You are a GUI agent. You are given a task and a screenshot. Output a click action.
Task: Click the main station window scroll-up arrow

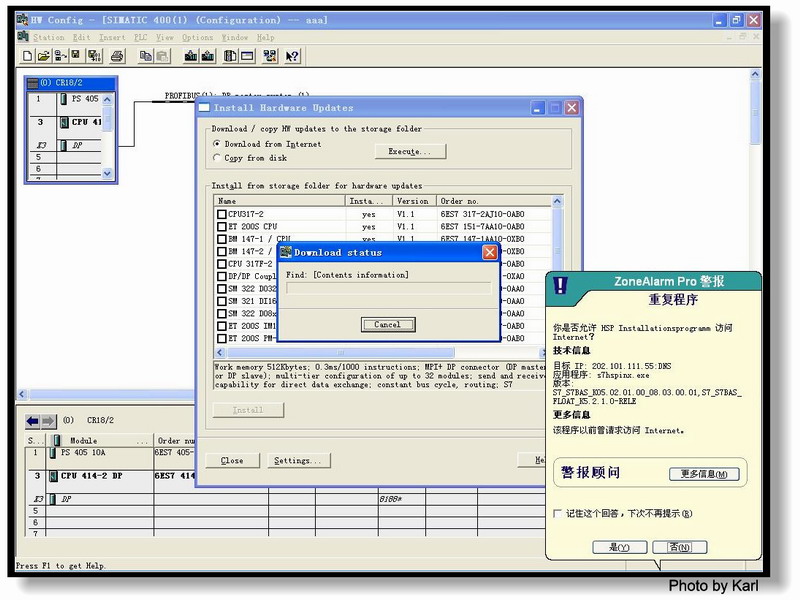tap(755, 74)
